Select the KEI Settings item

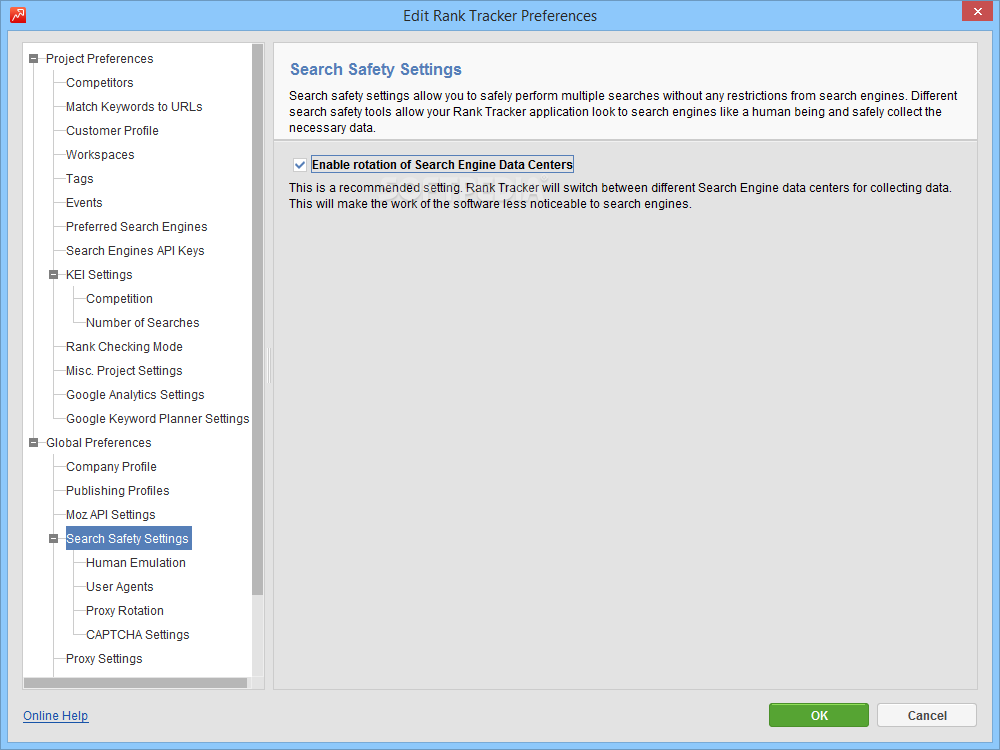click(x=99, y=275)
